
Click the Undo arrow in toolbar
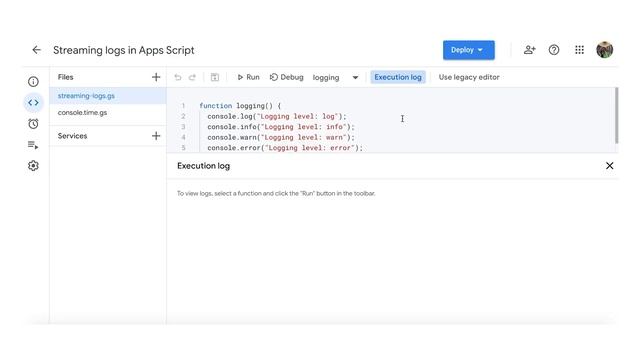tap(178, 77)
